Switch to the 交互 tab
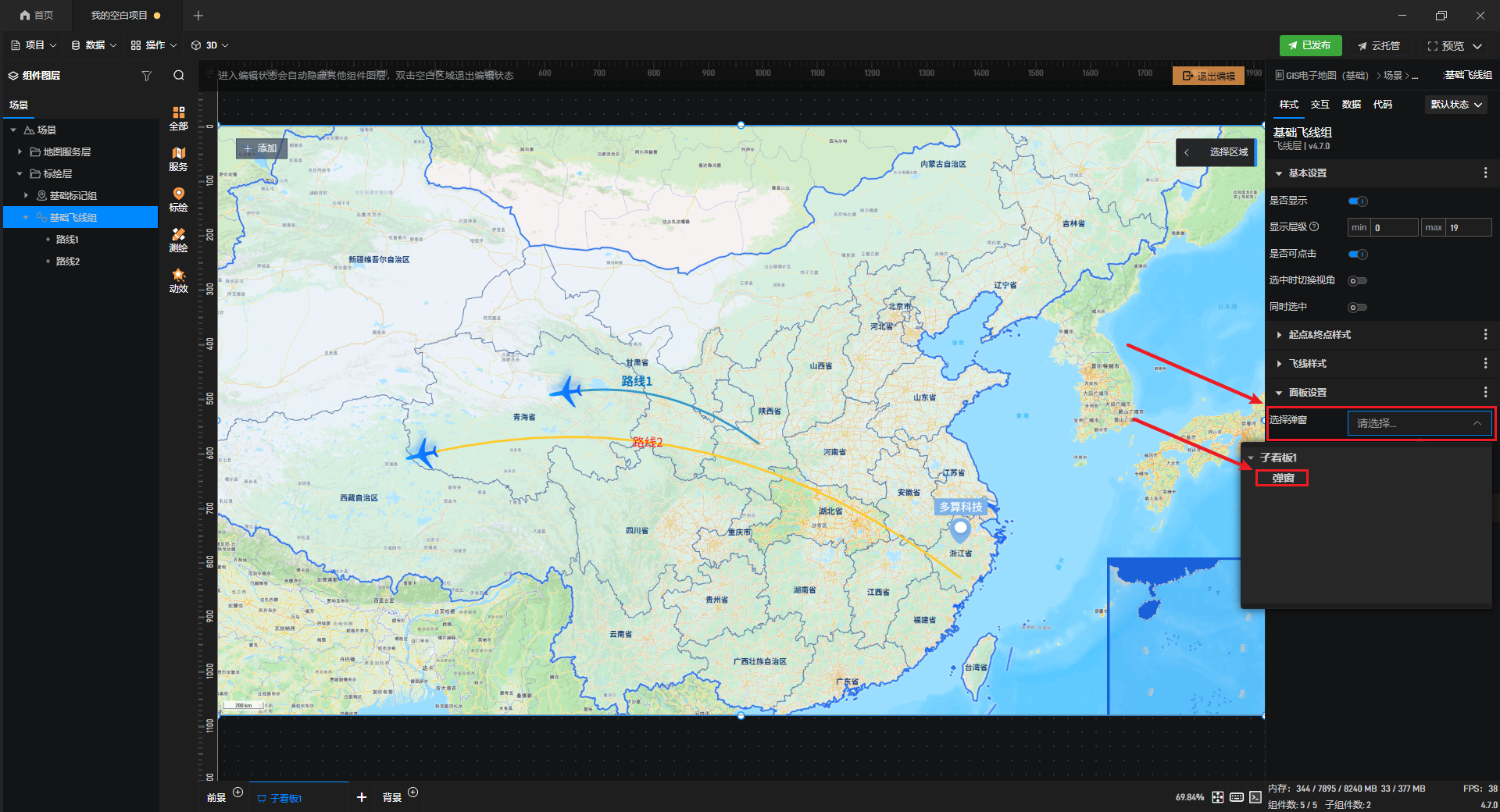Screen dimensions: 1500x812 tap(1320, 105)
